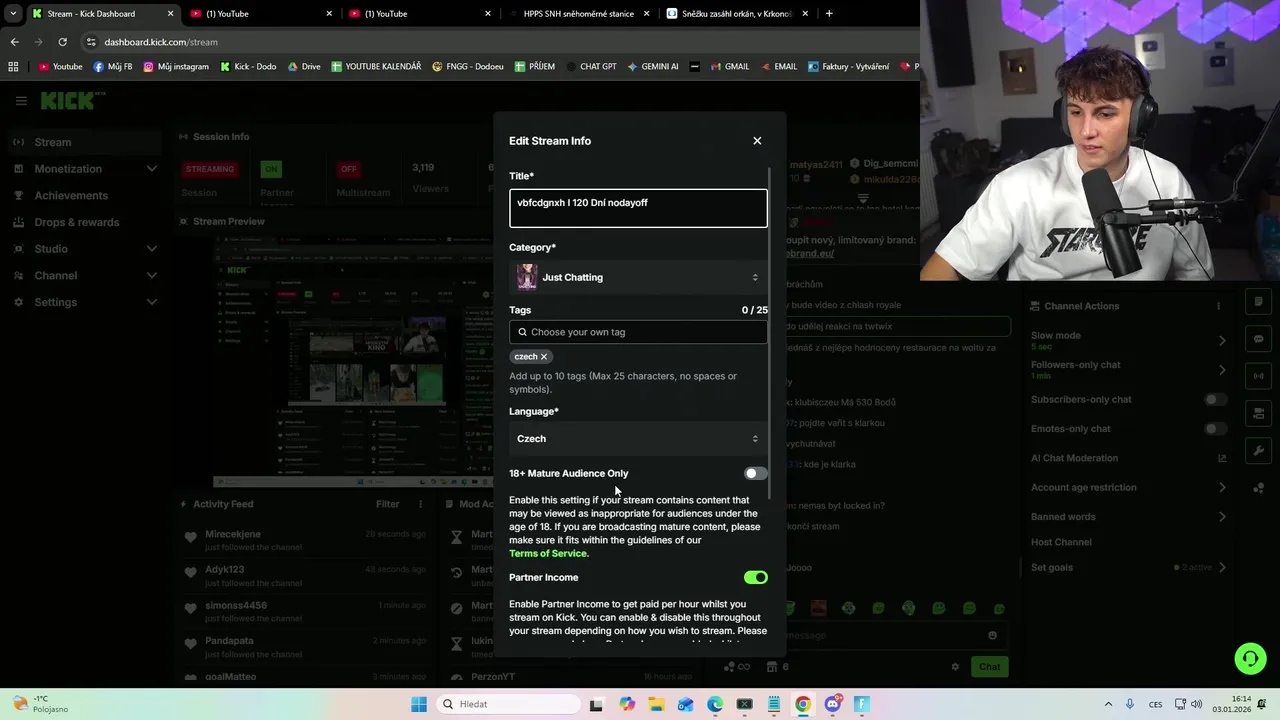Open a new browser tab

pos(829,14)
